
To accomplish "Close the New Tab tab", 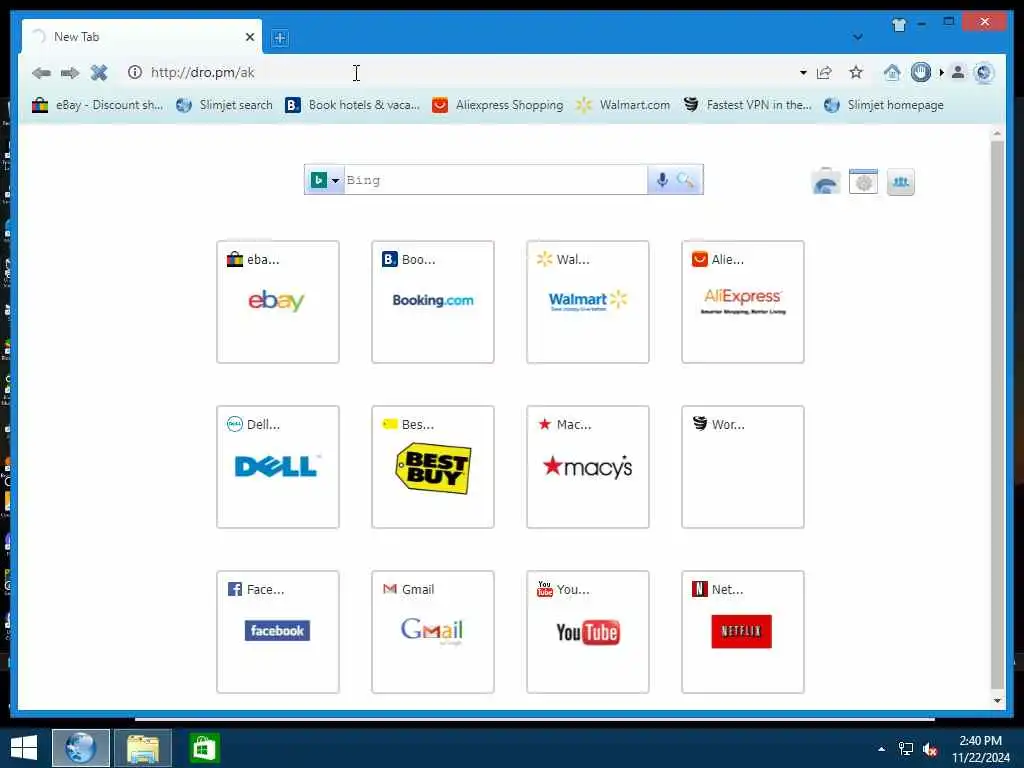I will (x=249, y=37).
